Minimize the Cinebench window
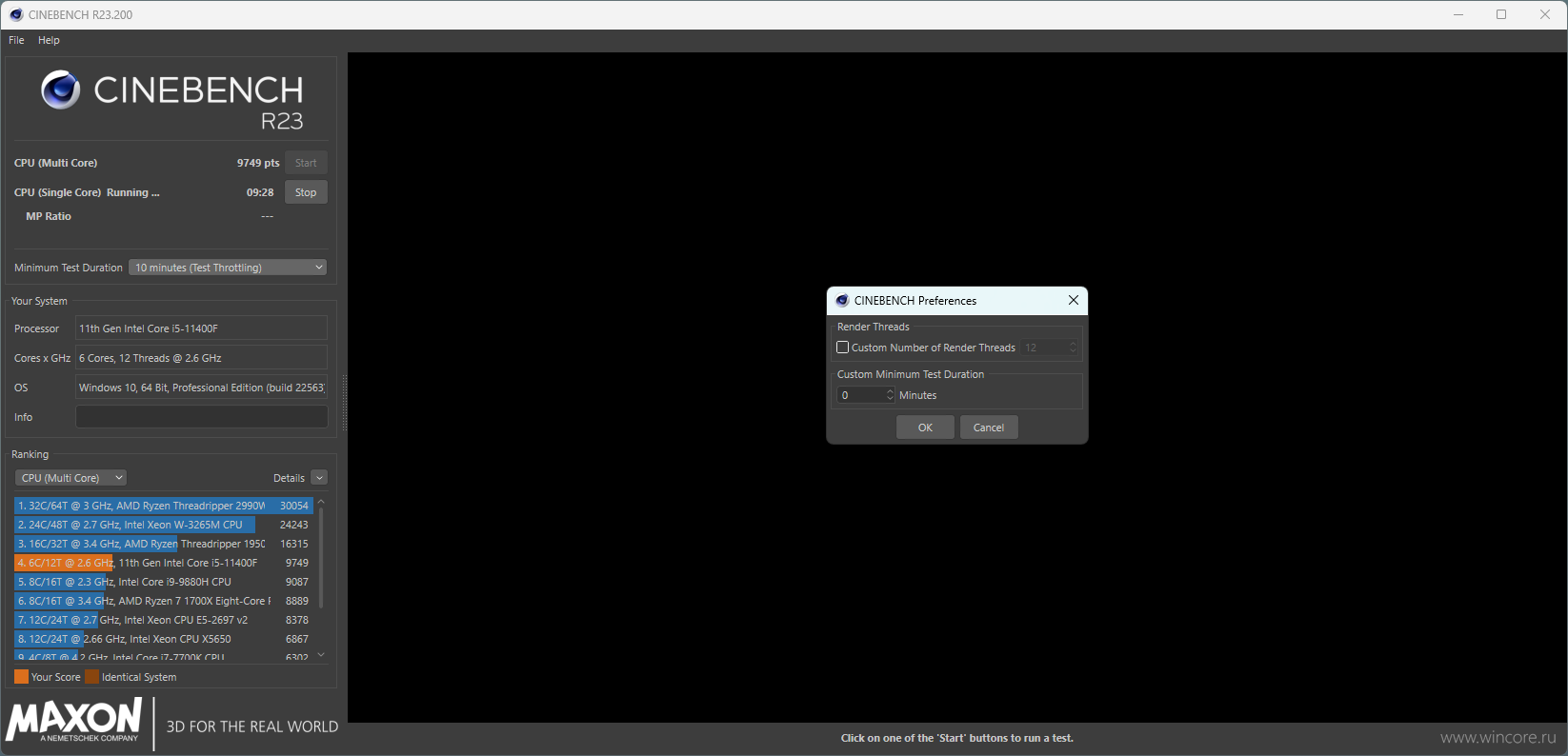The image size is (1568, 756). 1458,14
